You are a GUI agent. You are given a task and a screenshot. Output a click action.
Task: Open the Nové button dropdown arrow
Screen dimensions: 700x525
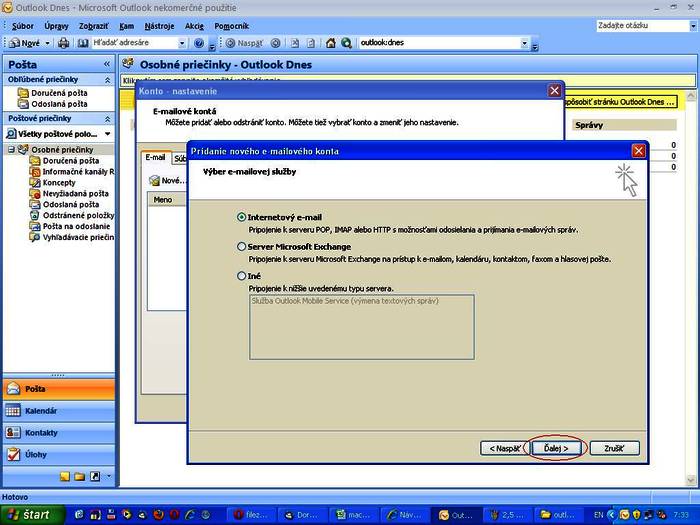(47, 43)
